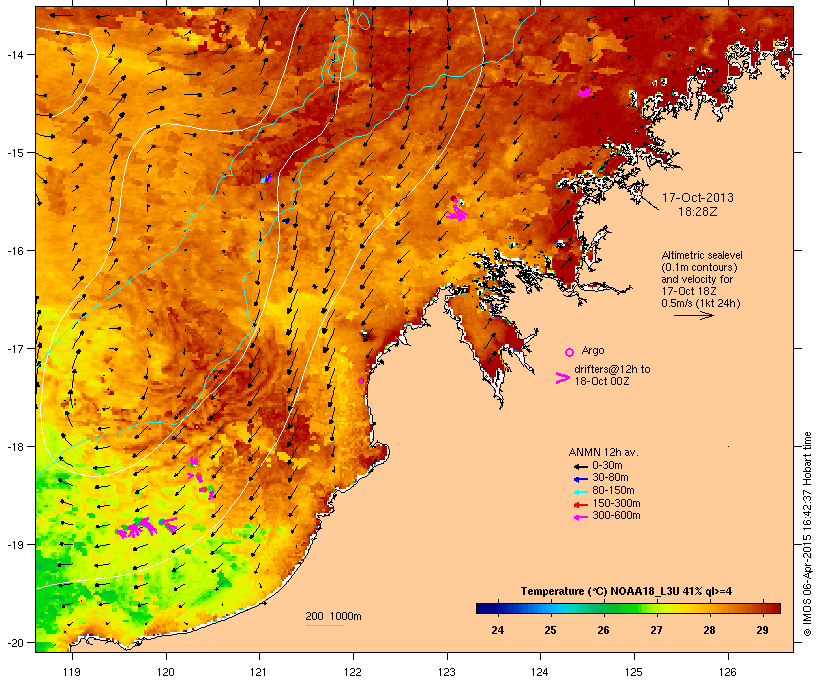Image resolution: width=820 pixels, height=680 pixels.
Task: Click the '-15' latitude axis label
Action: click(14, 153)
